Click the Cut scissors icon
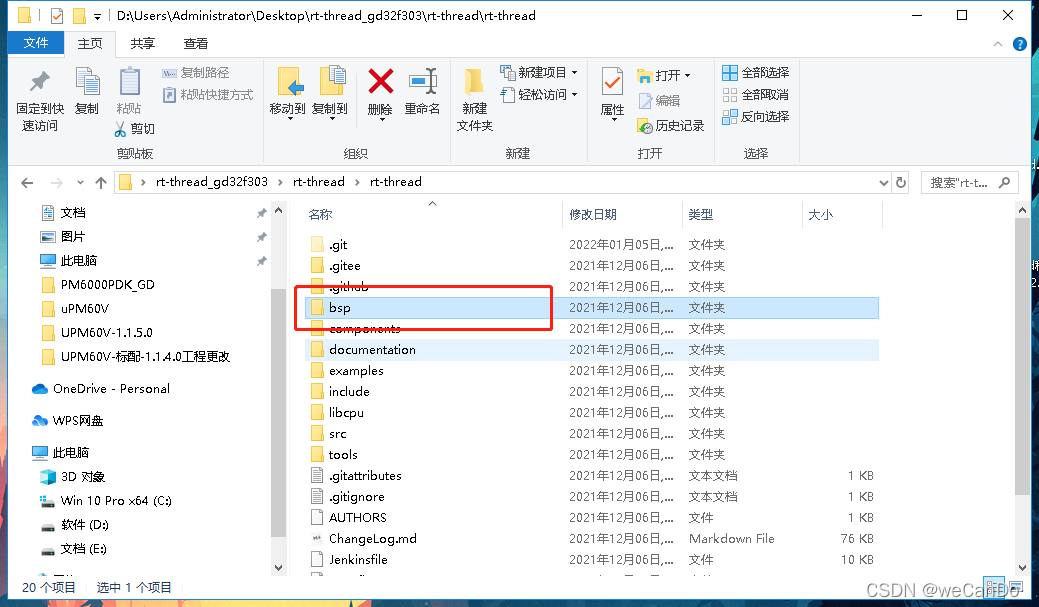 coord(120,129)
